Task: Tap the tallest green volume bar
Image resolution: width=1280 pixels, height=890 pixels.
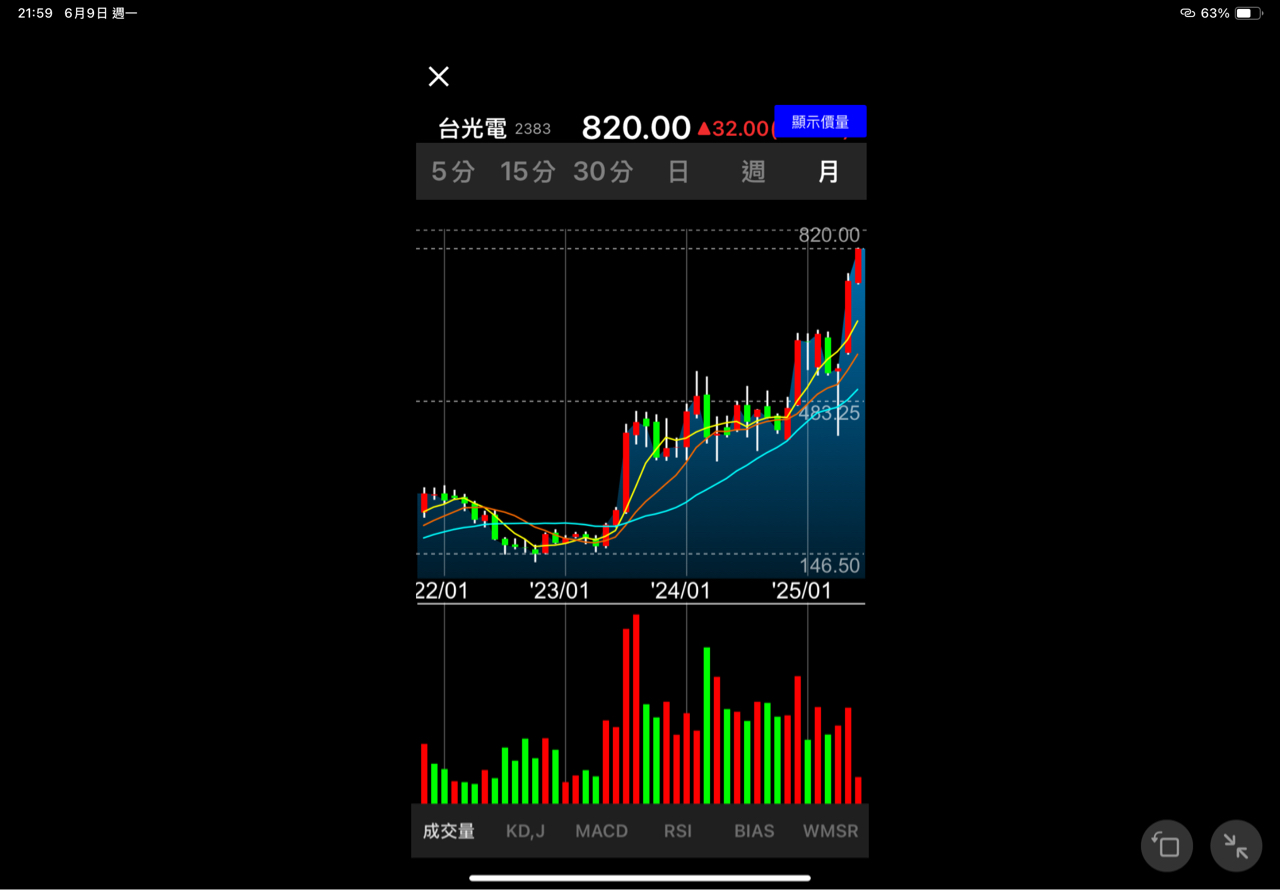Action: point(707,726)
